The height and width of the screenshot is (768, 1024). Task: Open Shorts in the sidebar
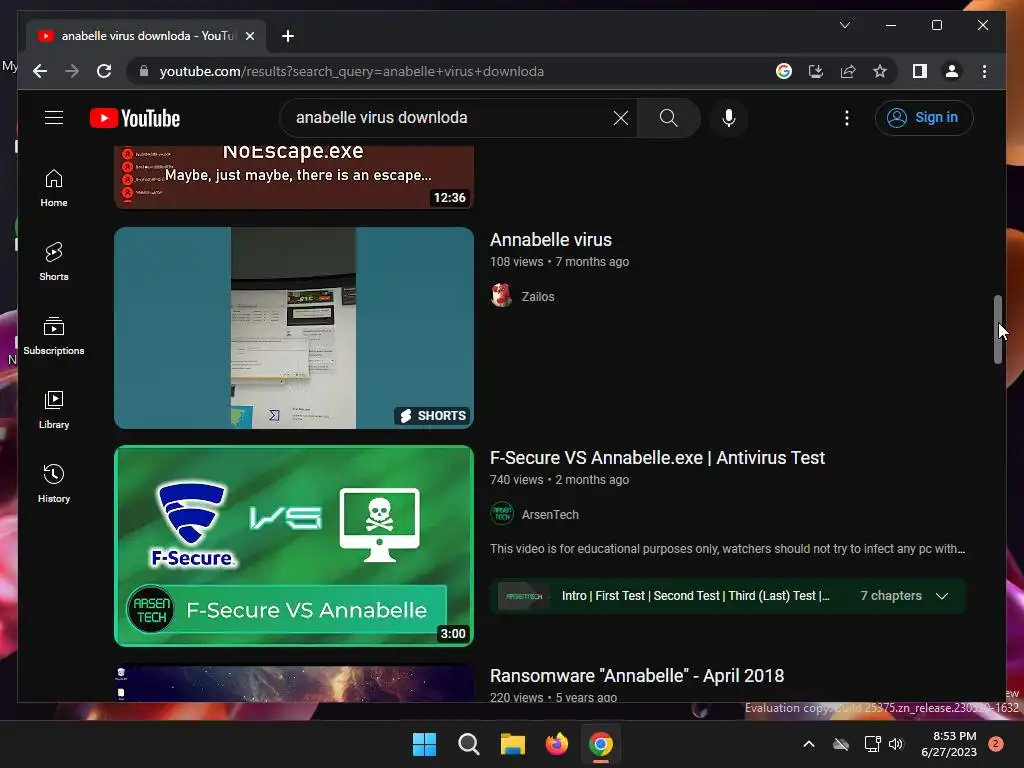(x=54, y=262)
